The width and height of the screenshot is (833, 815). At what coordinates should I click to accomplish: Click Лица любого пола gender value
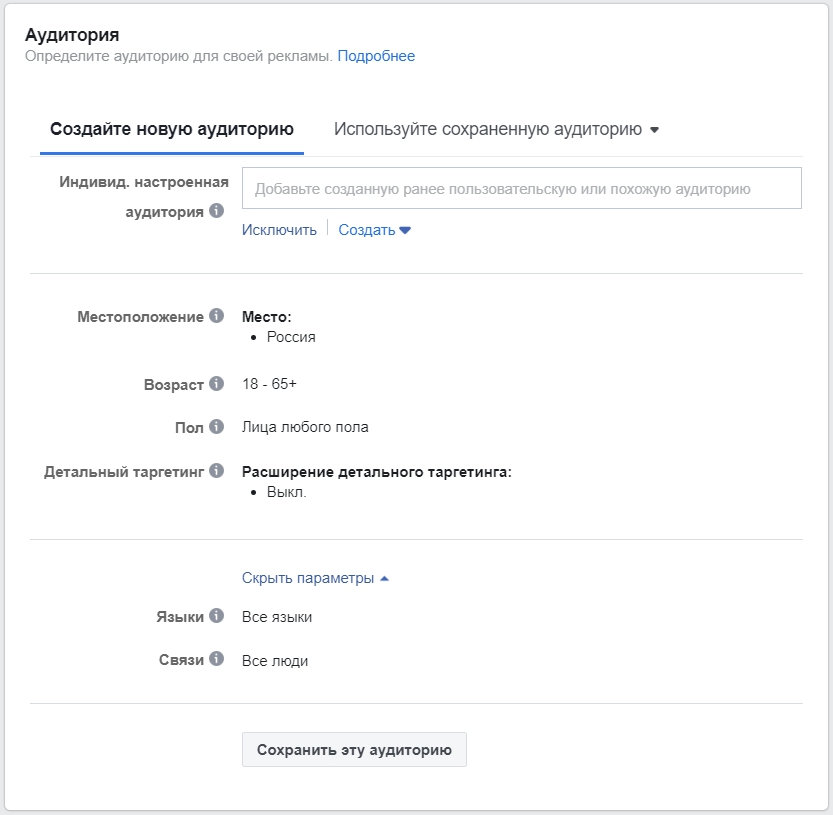click(x=305, y=427)
